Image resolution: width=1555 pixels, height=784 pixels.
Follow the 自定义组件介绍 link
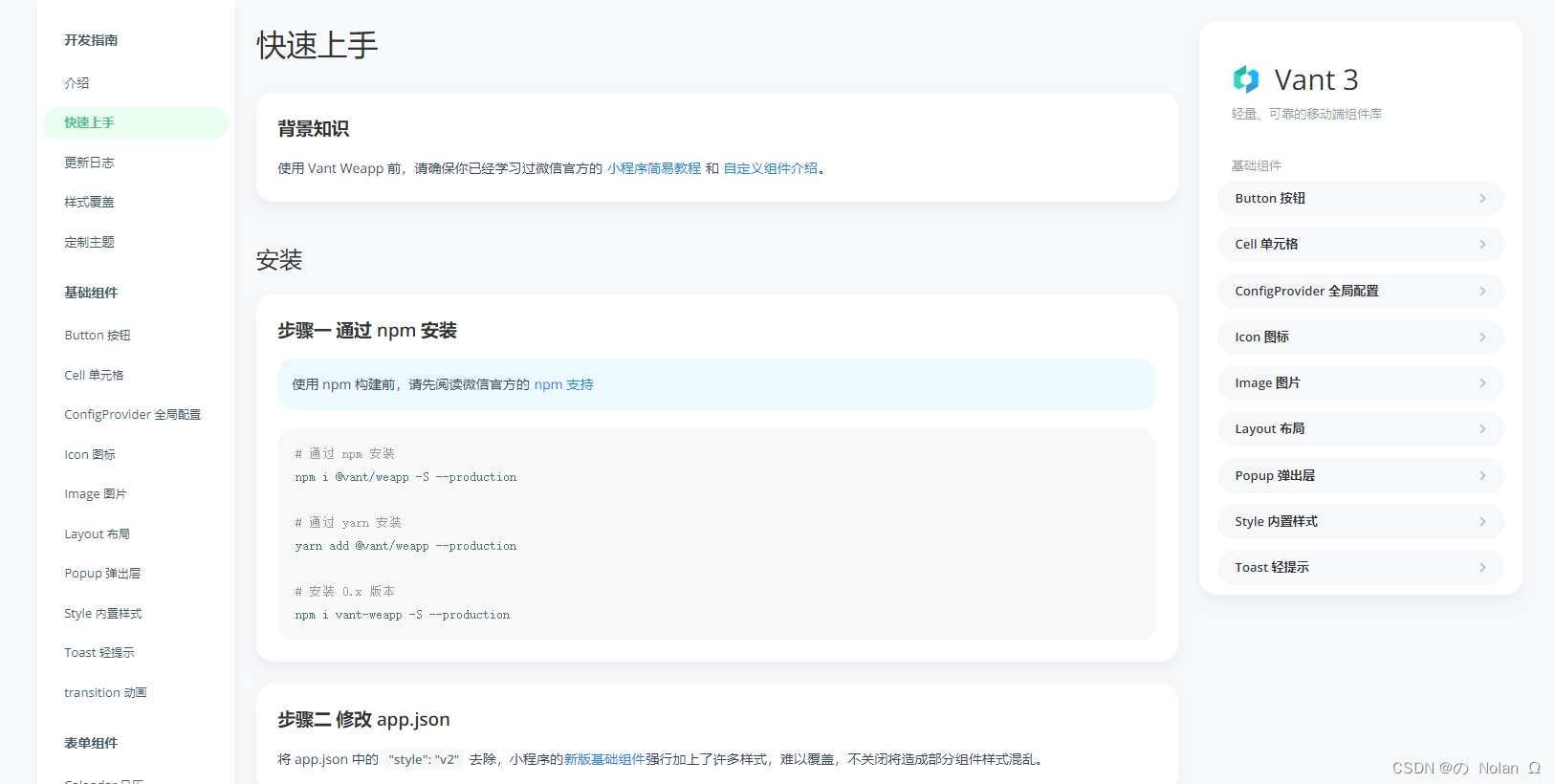pos(771,168)
